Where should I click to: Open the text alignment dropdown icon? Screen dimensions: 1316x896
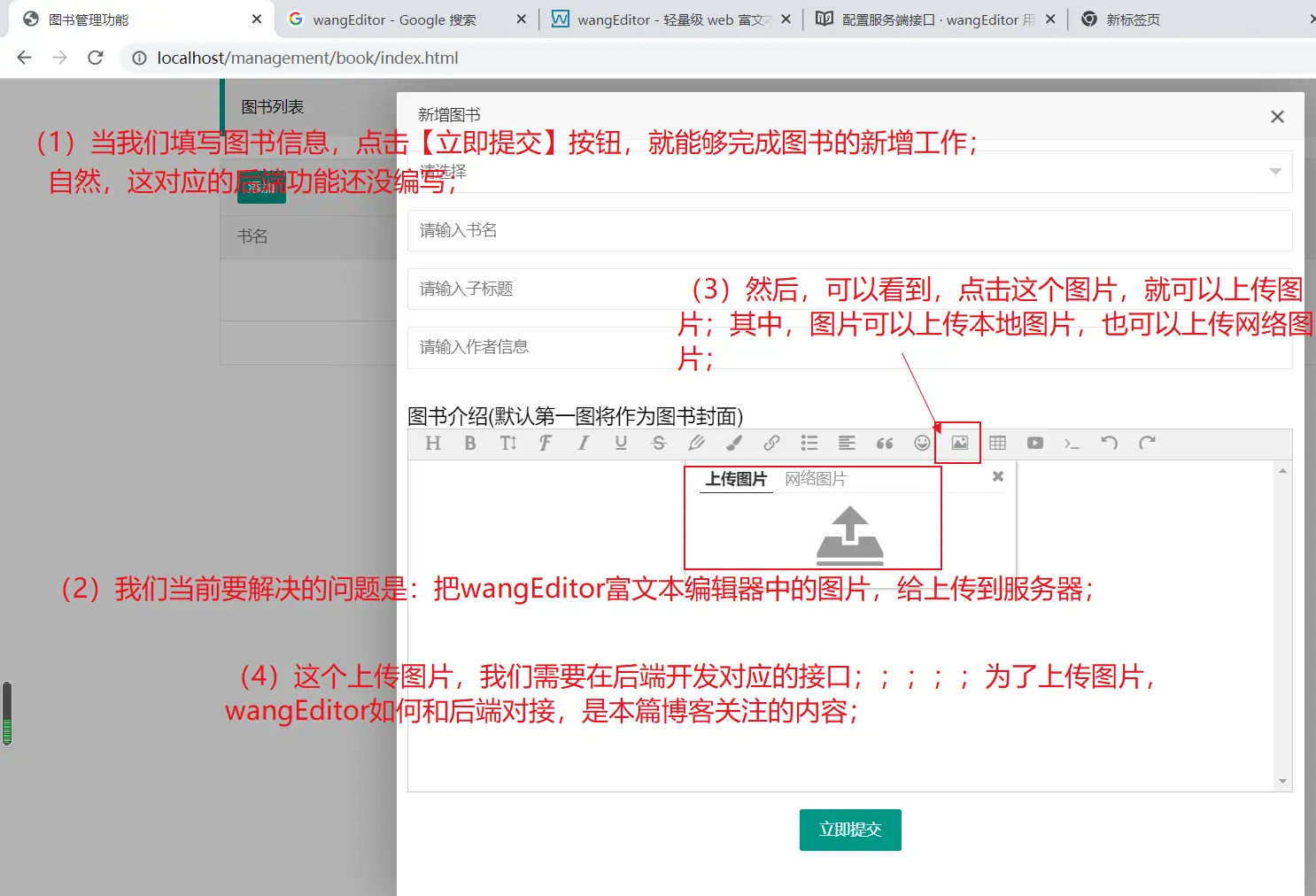tap(847, 443)
